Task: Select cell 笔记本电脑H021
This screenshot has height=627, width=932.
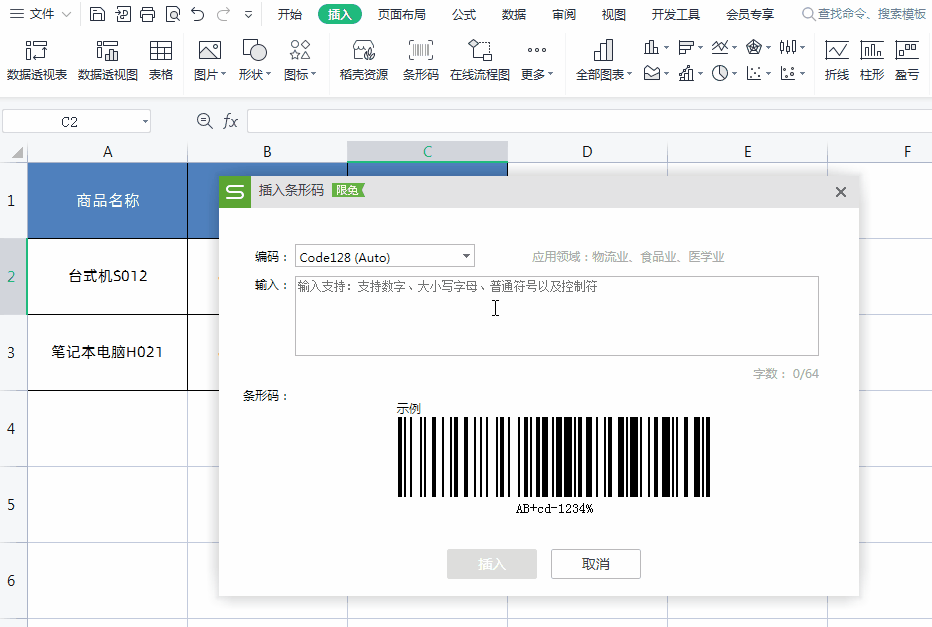Action: (108, 352)
